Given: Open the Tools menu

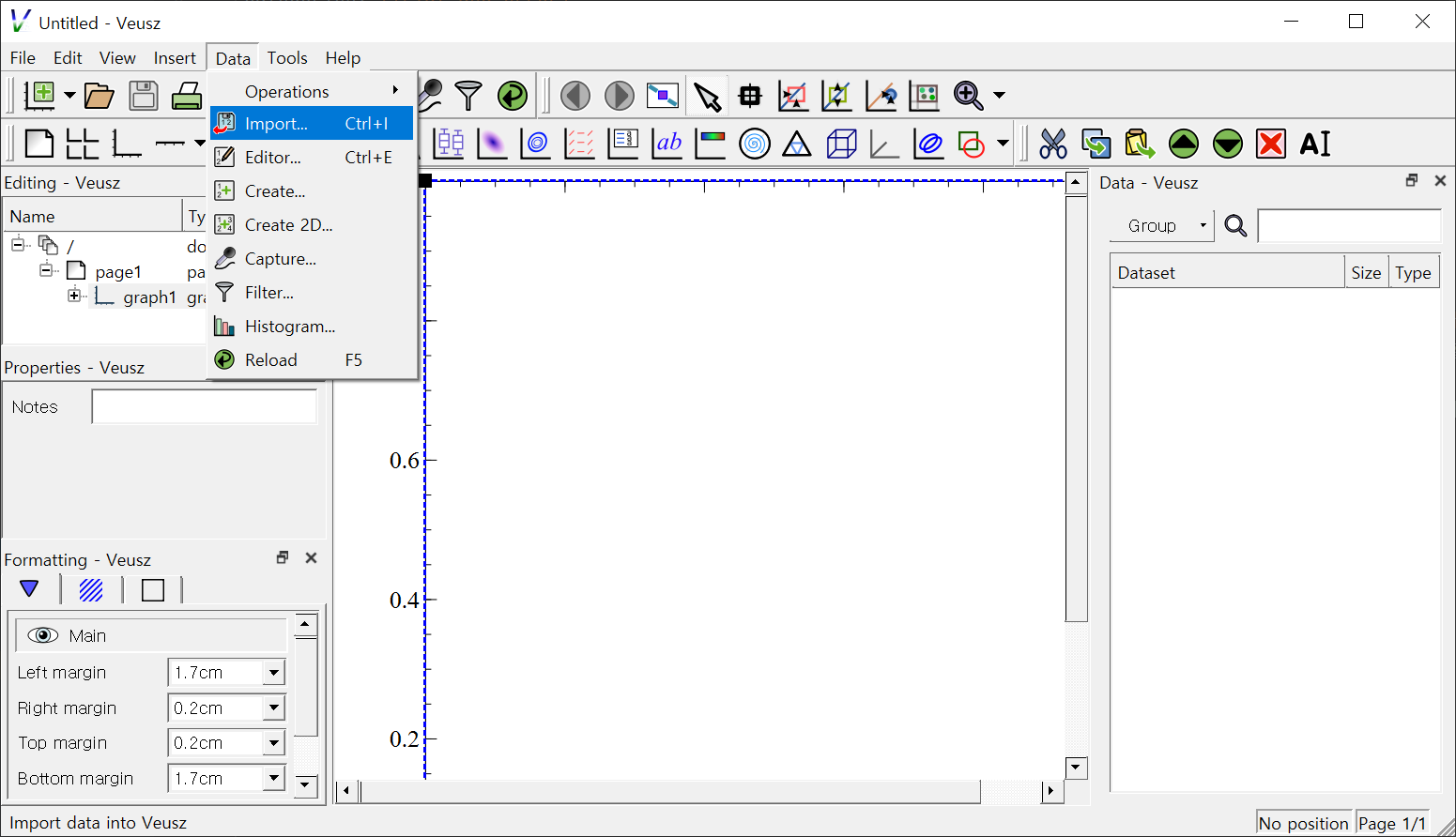Looking at the screenshot, I should pyautogui.click(x=287, y=58).
